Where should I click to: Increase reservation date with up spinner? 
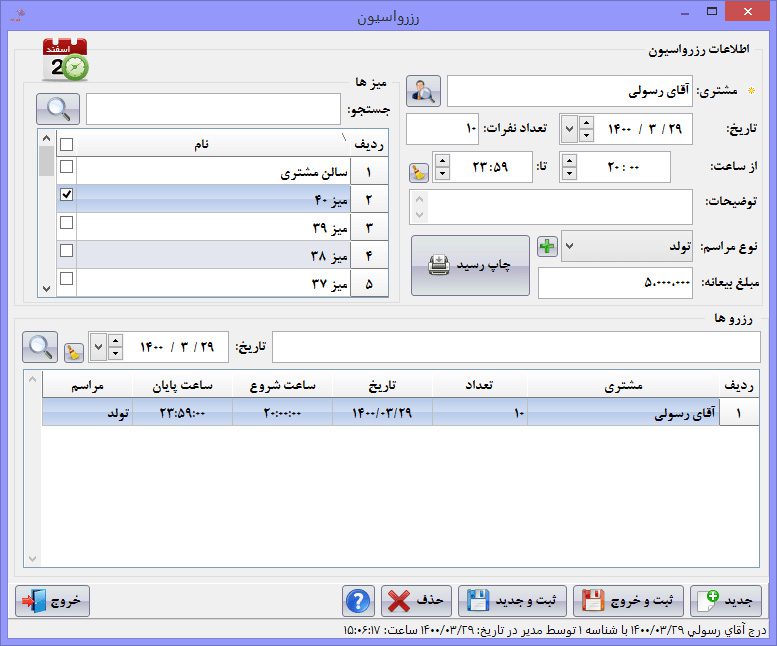[x=586, y=122]
